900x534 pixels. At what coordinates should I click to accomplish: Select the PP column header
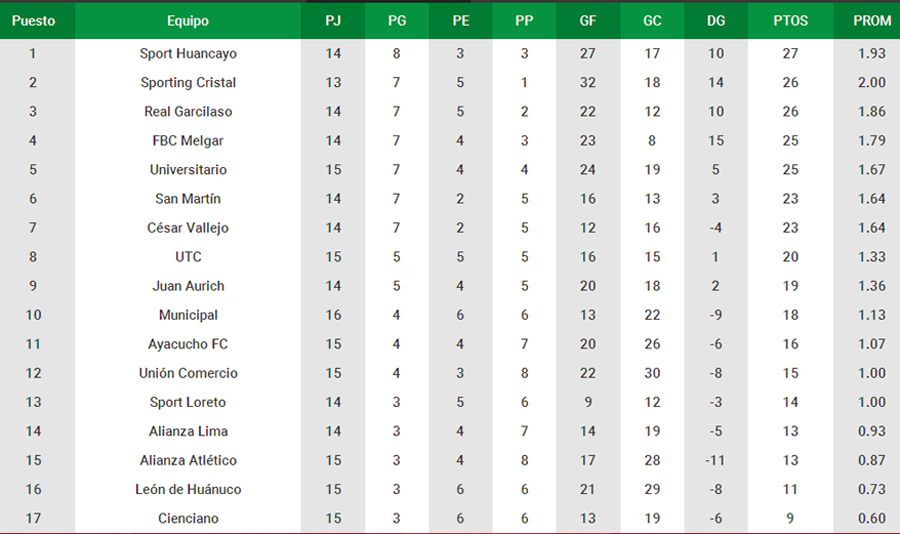click(524, 21)
